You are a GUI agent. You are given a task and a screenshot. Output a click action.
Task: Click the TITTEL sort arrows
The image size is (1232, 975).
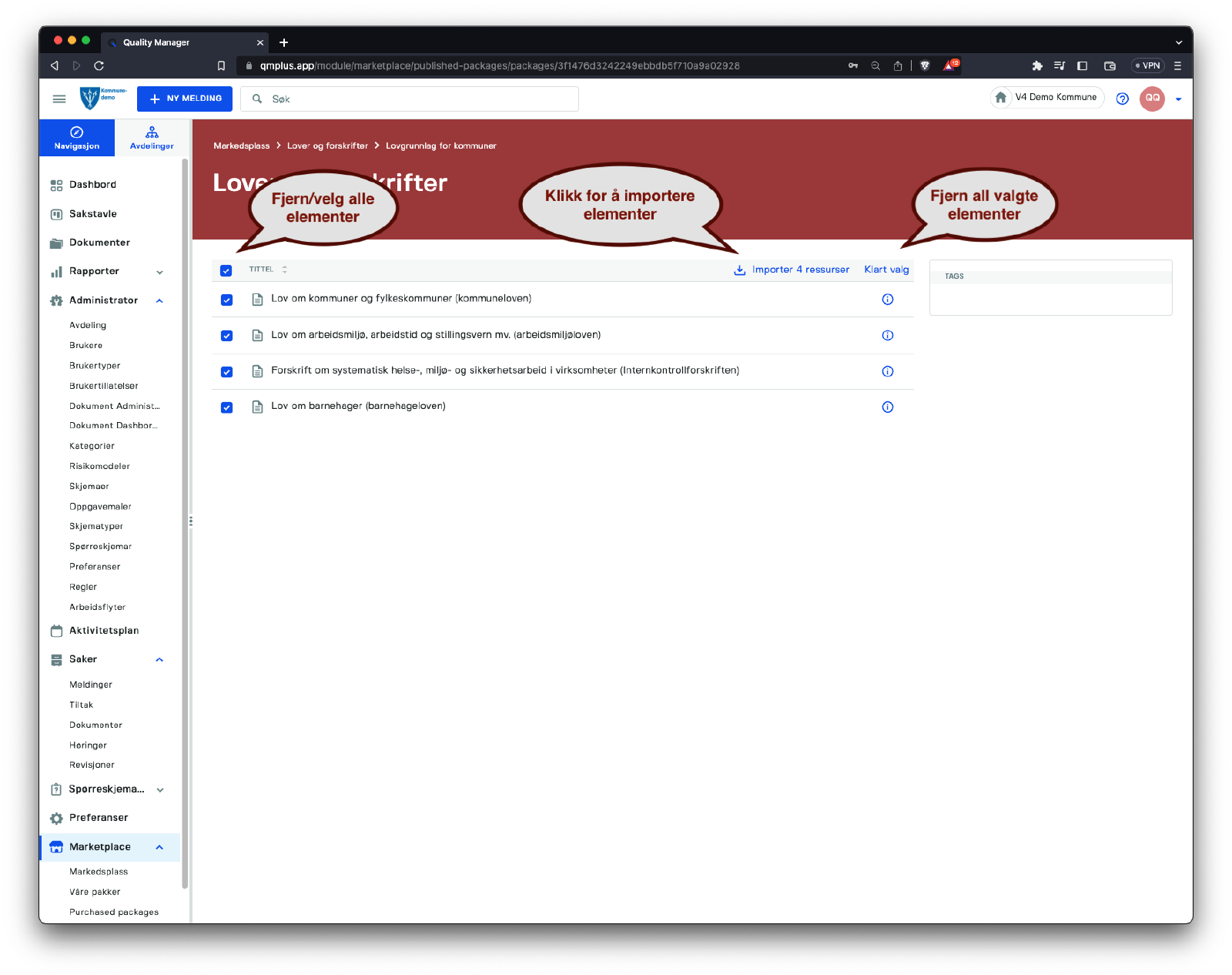[284, 270]
